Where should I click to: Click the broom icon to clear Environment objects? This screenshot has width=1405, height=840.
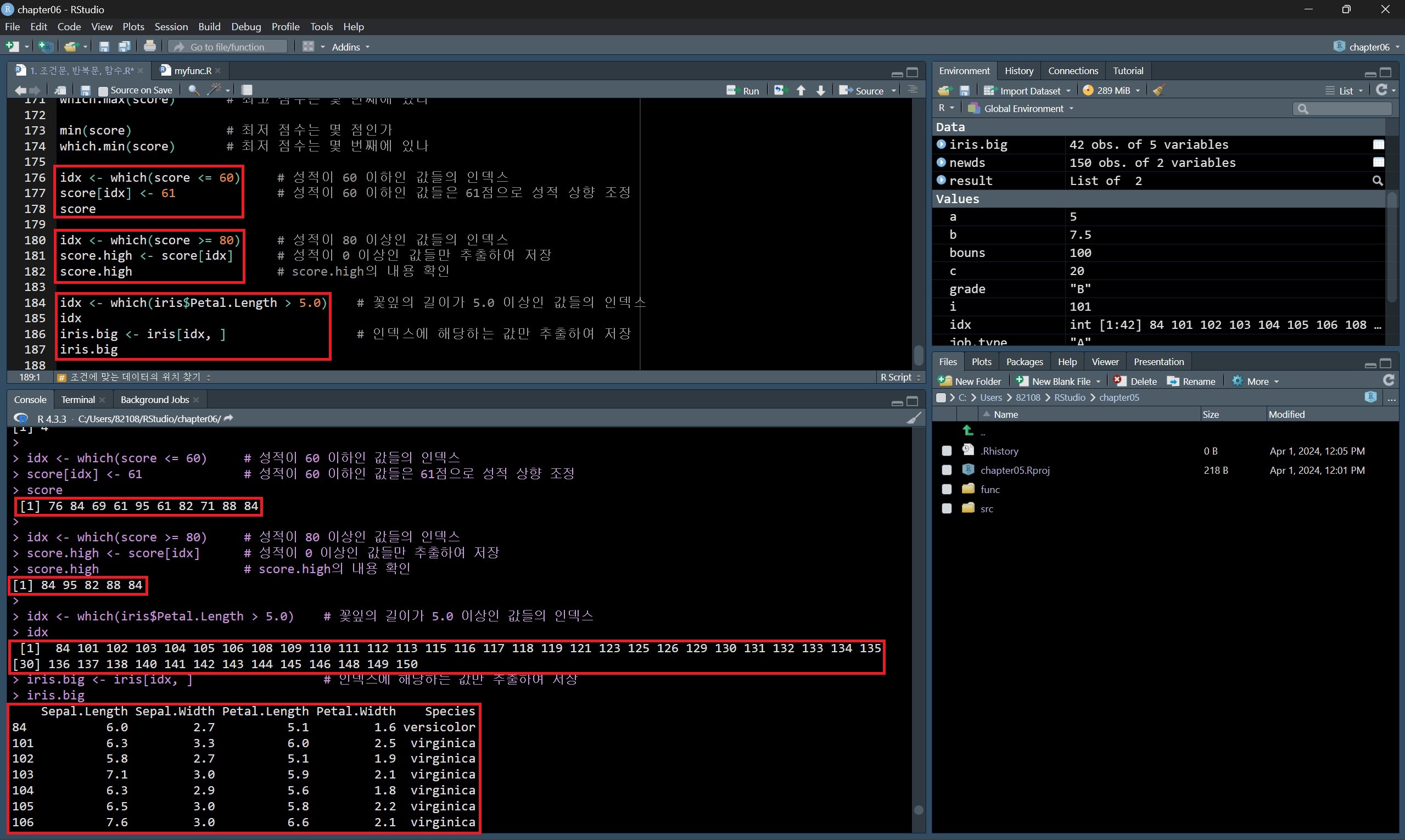coord(1159,90)
